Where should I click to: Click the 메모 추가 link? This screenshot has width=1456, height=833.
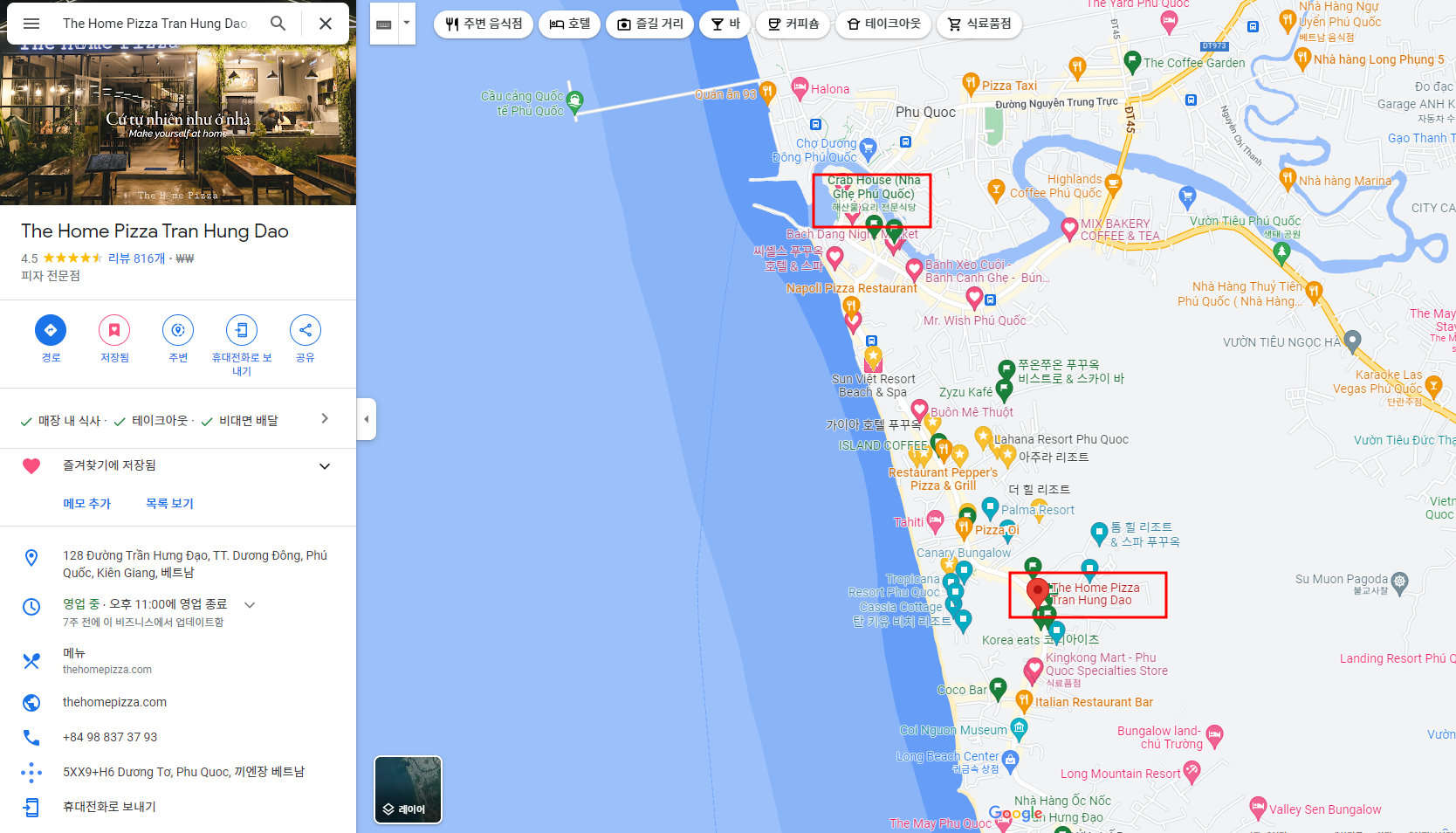pyautogui.click(x=87, y=504)
